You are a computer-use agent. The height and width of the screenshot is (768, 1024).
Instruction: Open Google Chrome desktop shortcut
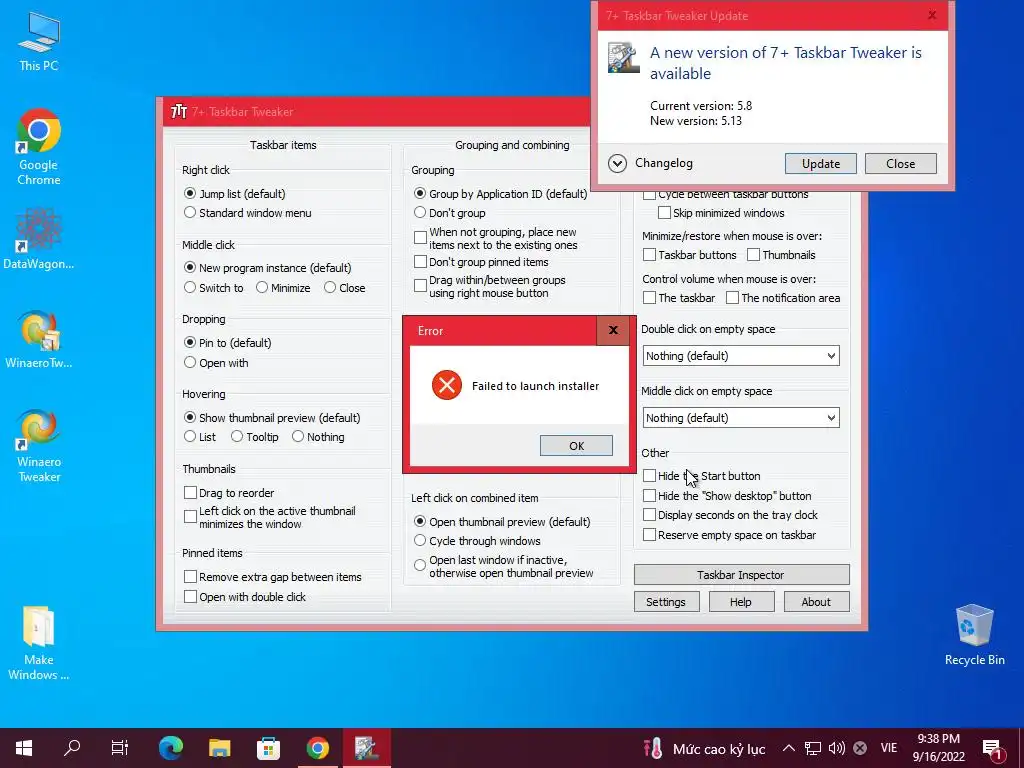point(39,146)
